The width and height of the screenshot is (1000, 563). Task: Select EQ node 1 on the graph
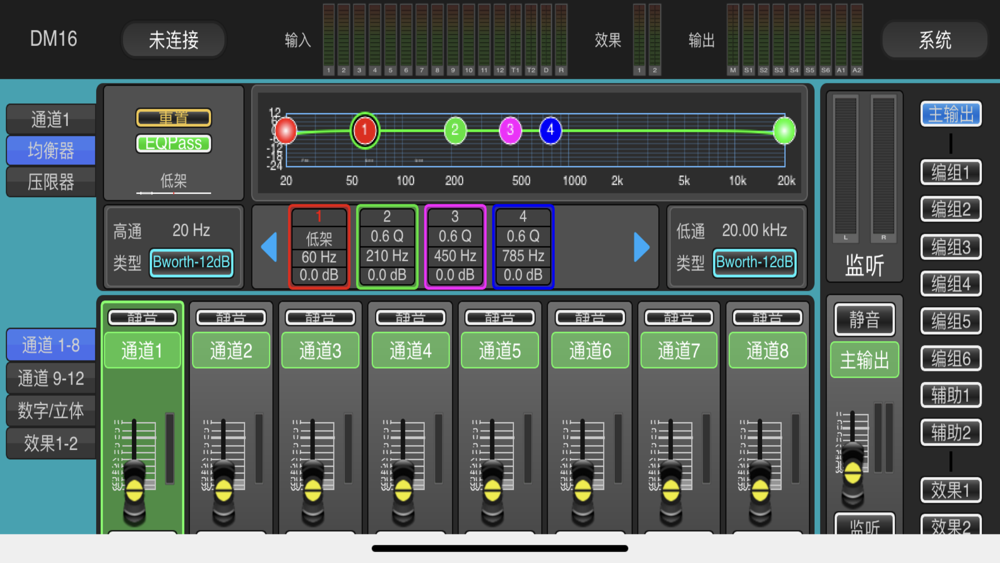365,130
